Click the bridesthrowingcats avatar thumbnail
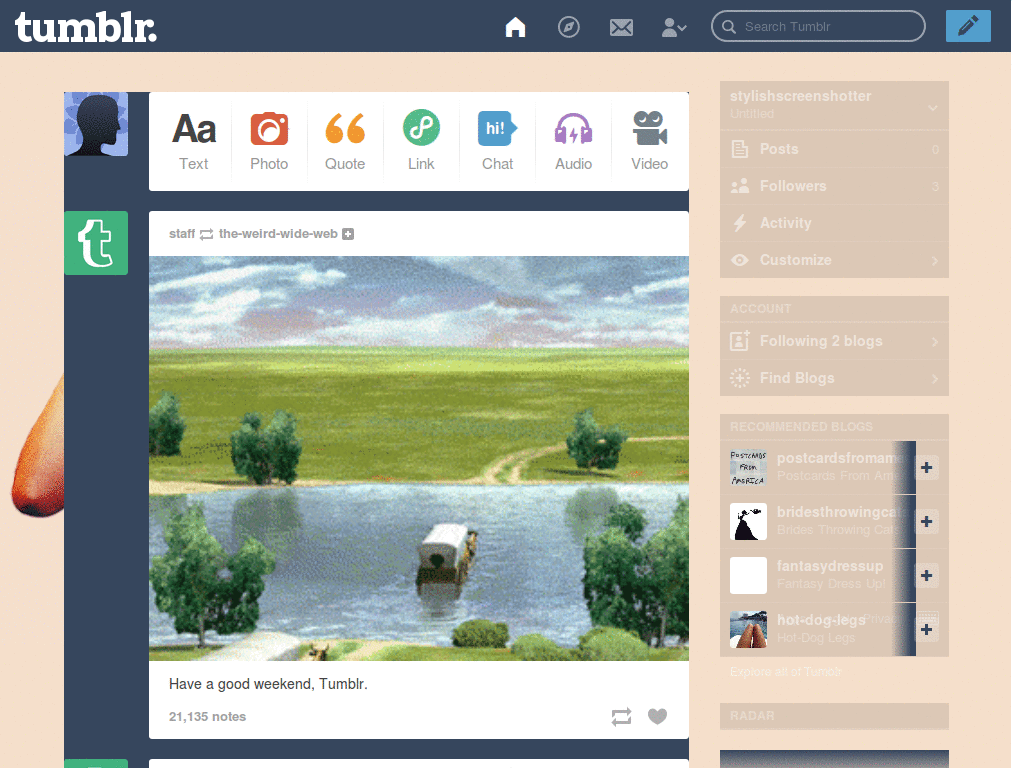 pyautogui.click(x=748, y=522)
